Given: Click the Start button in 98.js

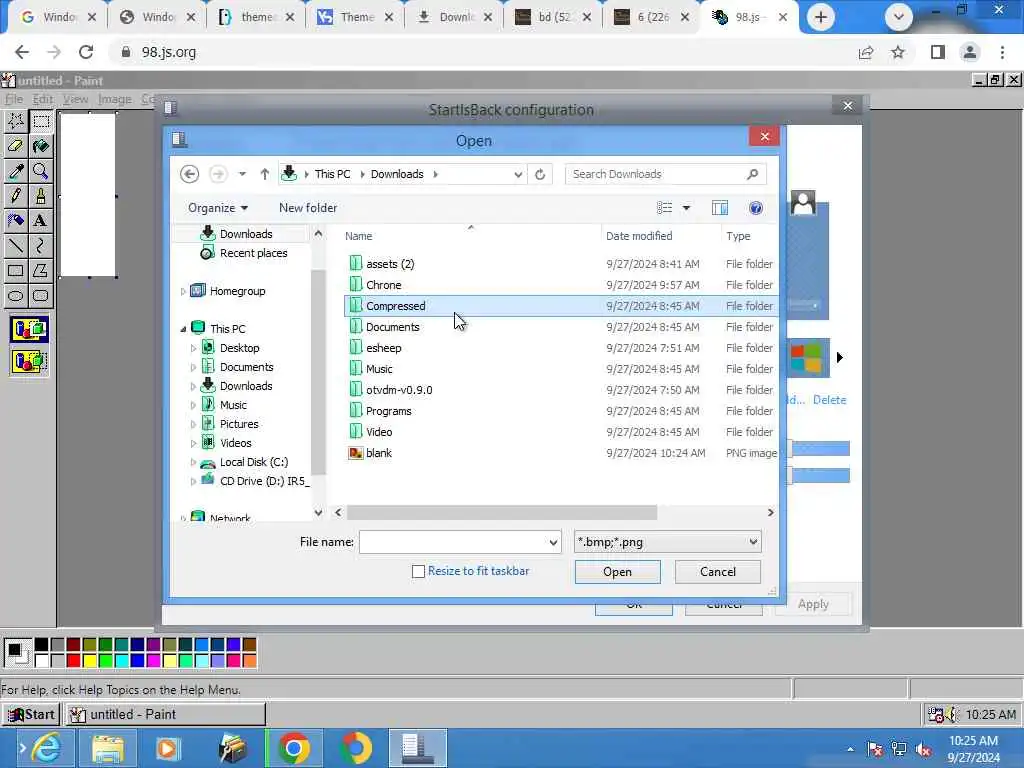Looking at the screenshot, I should [x=31, y=714].
